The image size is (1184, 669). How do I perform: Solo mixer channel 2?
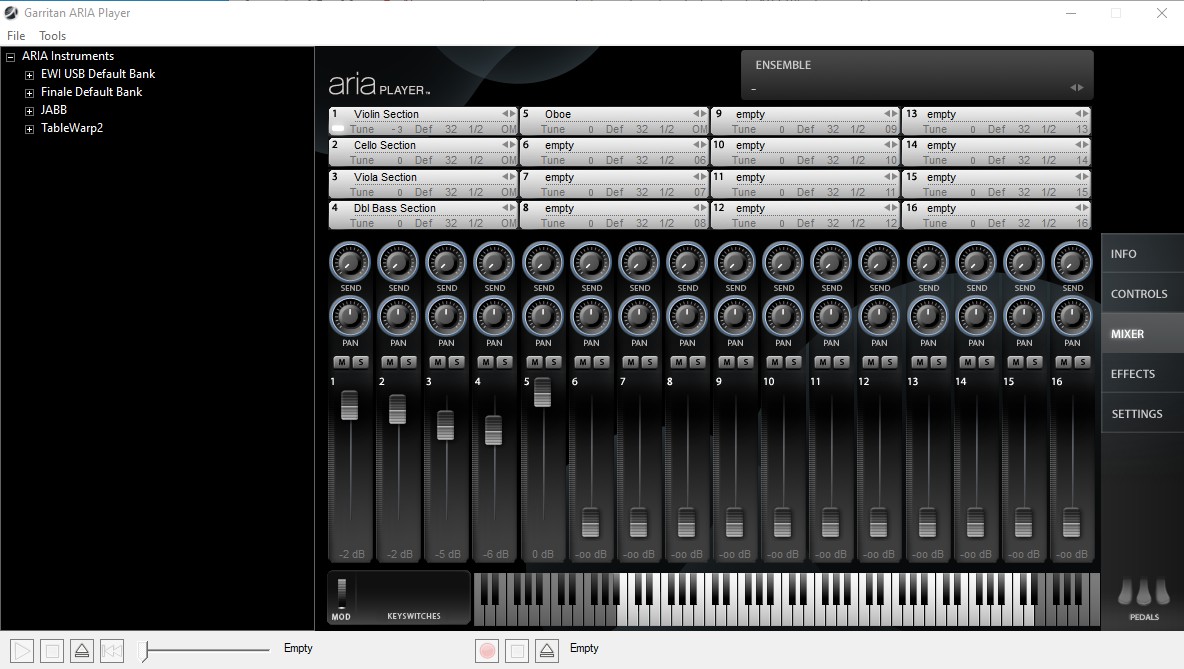408,362
